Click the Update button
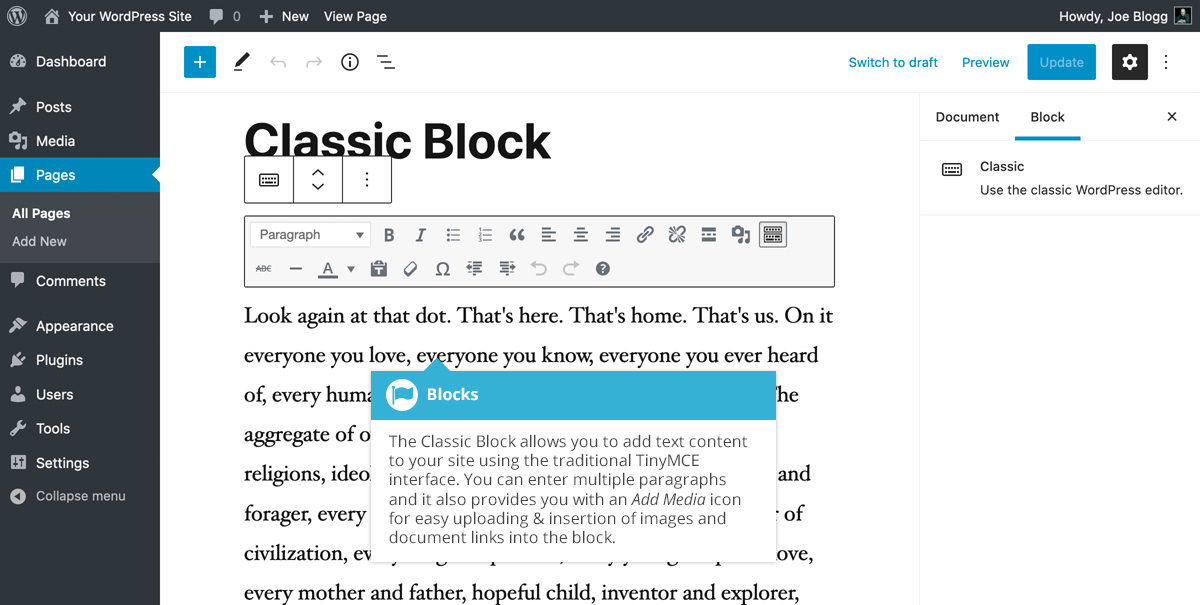 click(1061, 62)
